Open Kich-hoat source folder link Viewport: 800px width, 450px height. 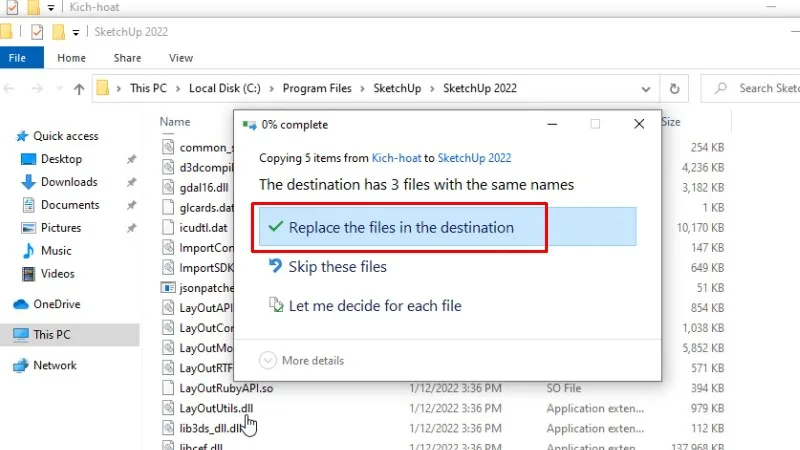click(x=398, y=158)
